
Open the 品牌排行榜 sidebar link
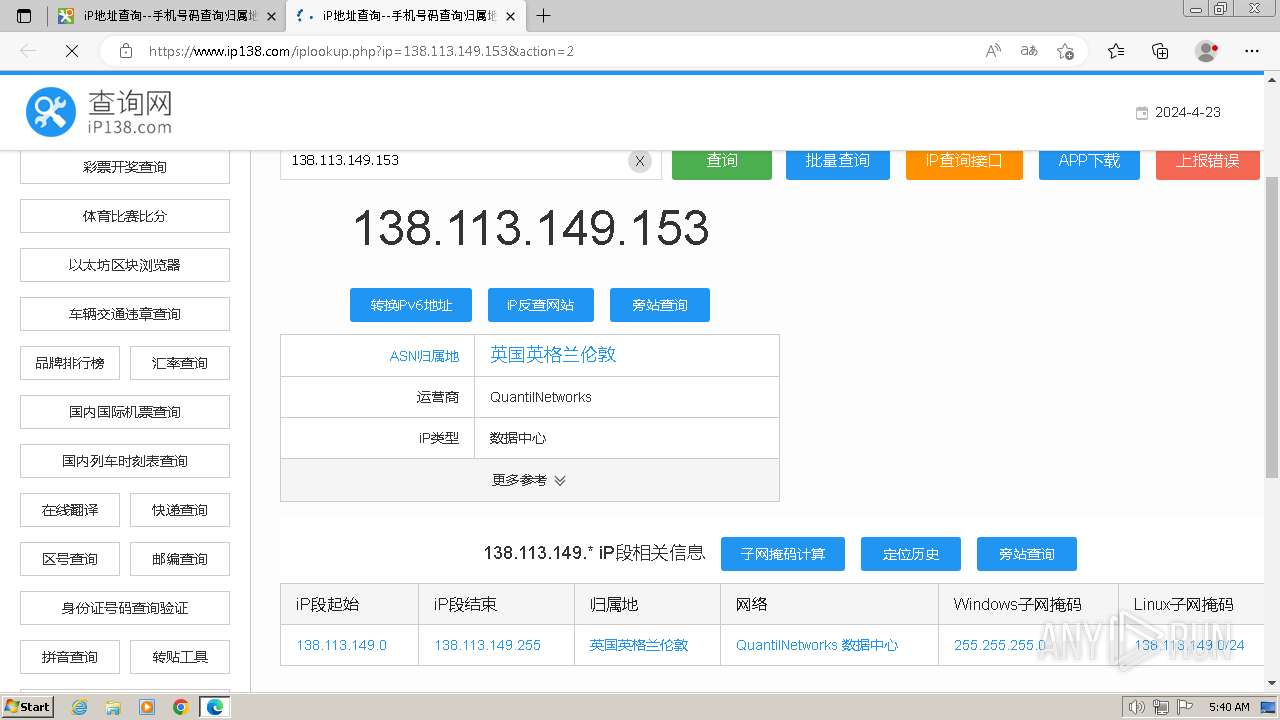tap(70, 363)
